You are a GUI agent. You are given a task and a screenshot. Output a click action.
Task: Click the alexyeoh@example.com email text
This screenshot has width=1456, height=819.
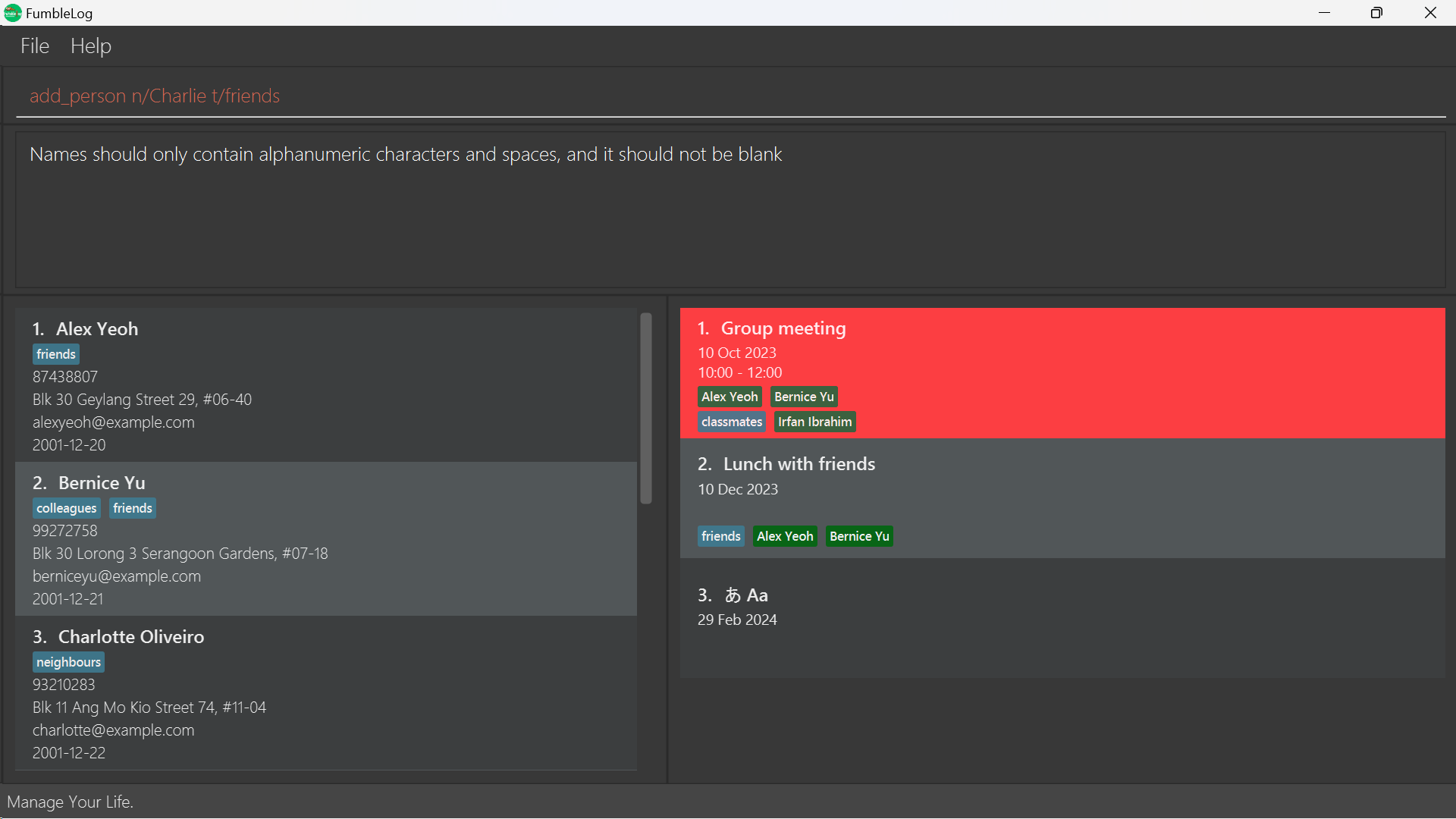(x=114, y=422)
